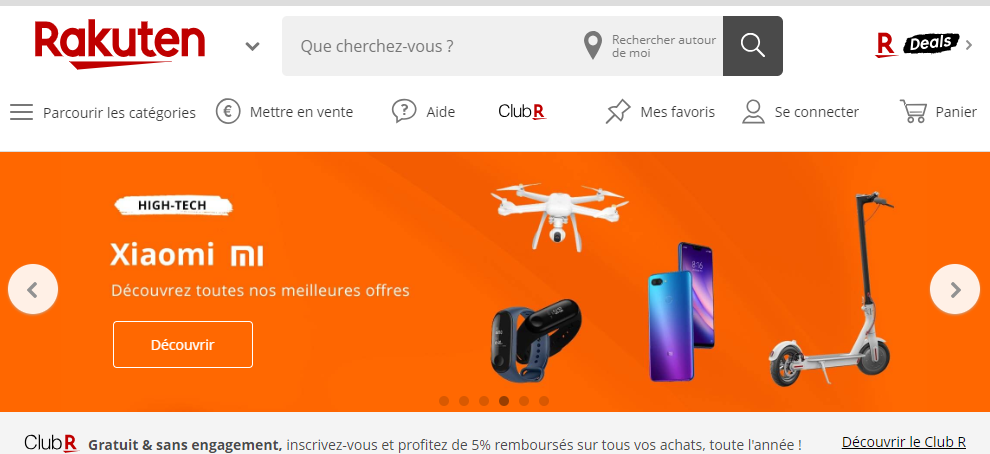Select the first carousel pagination dot
Image resolution: width=990 pixels, height=454 pixels.
[x=444, y=401]
